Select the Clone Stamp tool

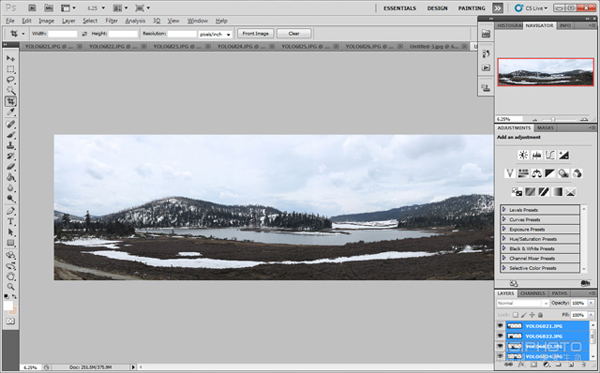pyautogui.click(x=10, y=145)
